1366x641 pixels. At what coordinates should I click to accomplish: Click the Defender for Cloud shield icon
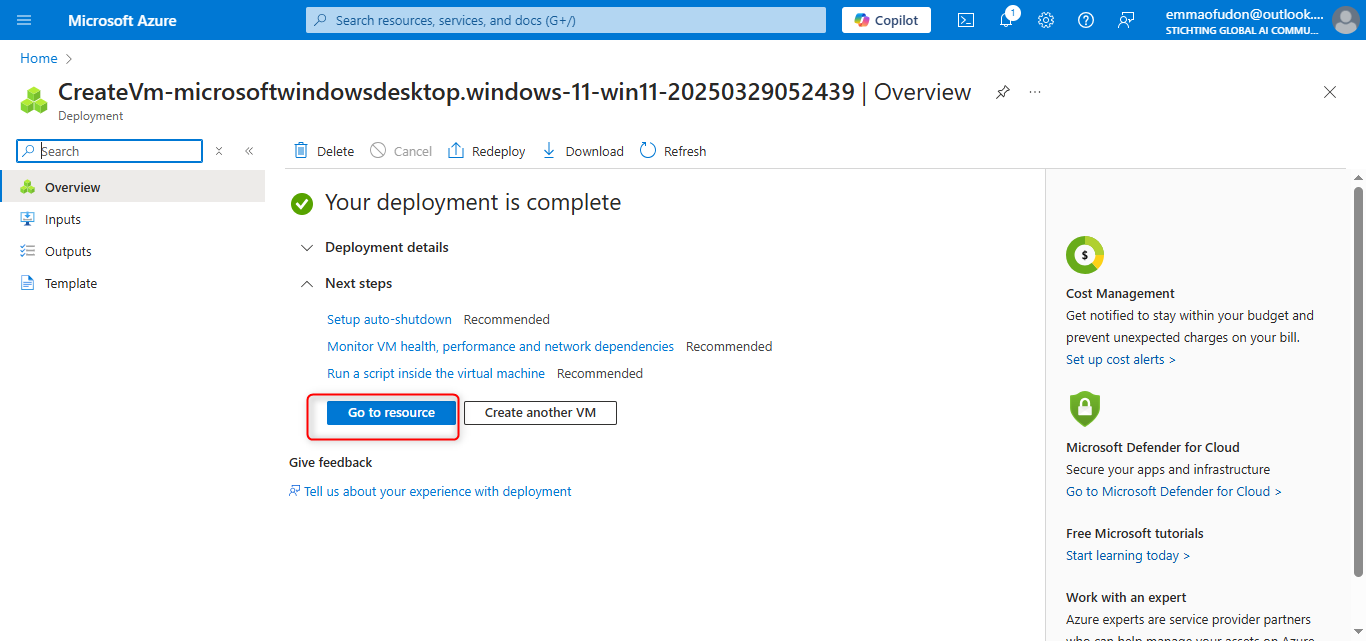1085,408
